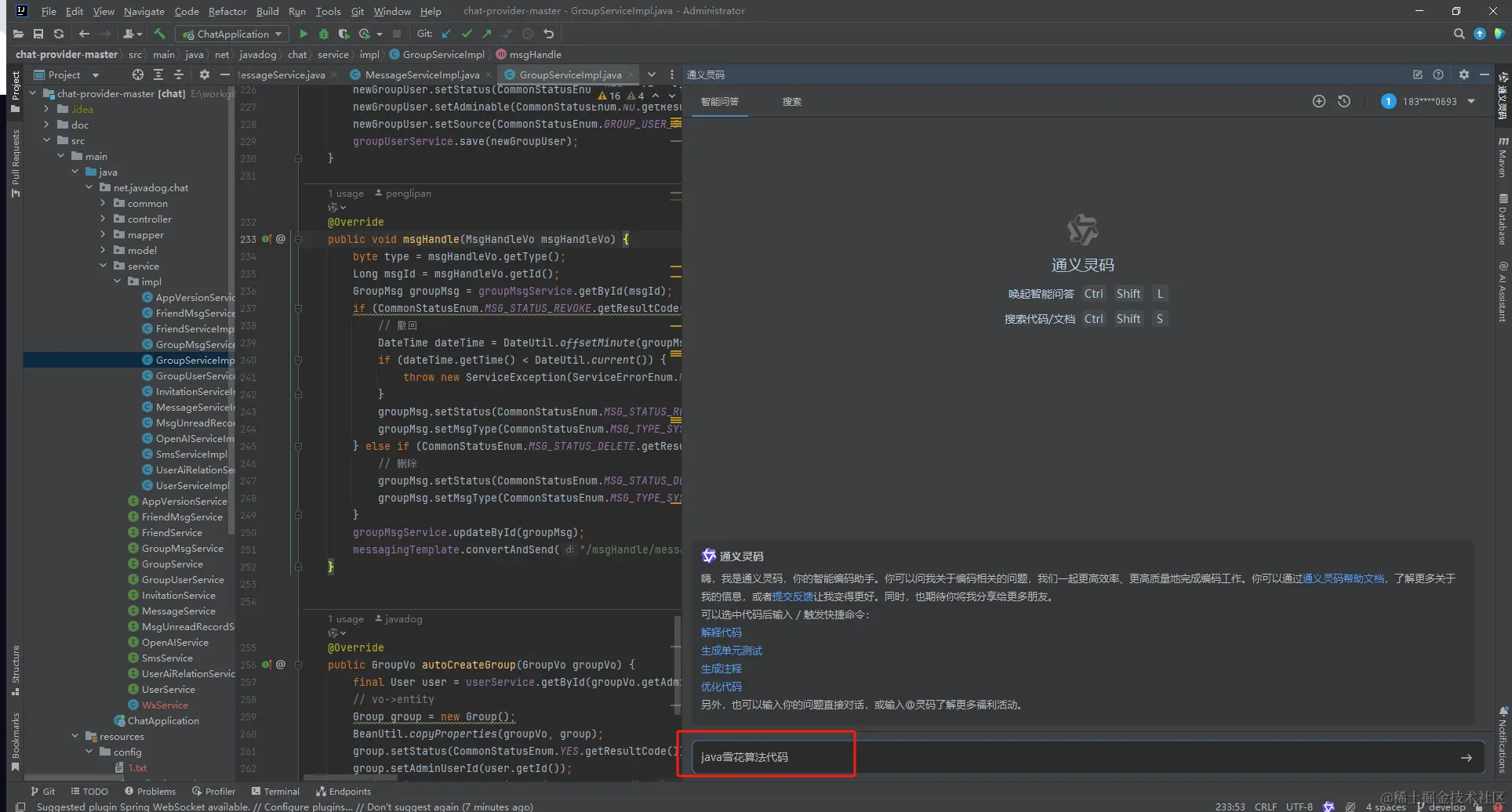The width and height of the screenshot is (1512, 812).
Task: Open the Maven side tool window
Action: 1503,157
